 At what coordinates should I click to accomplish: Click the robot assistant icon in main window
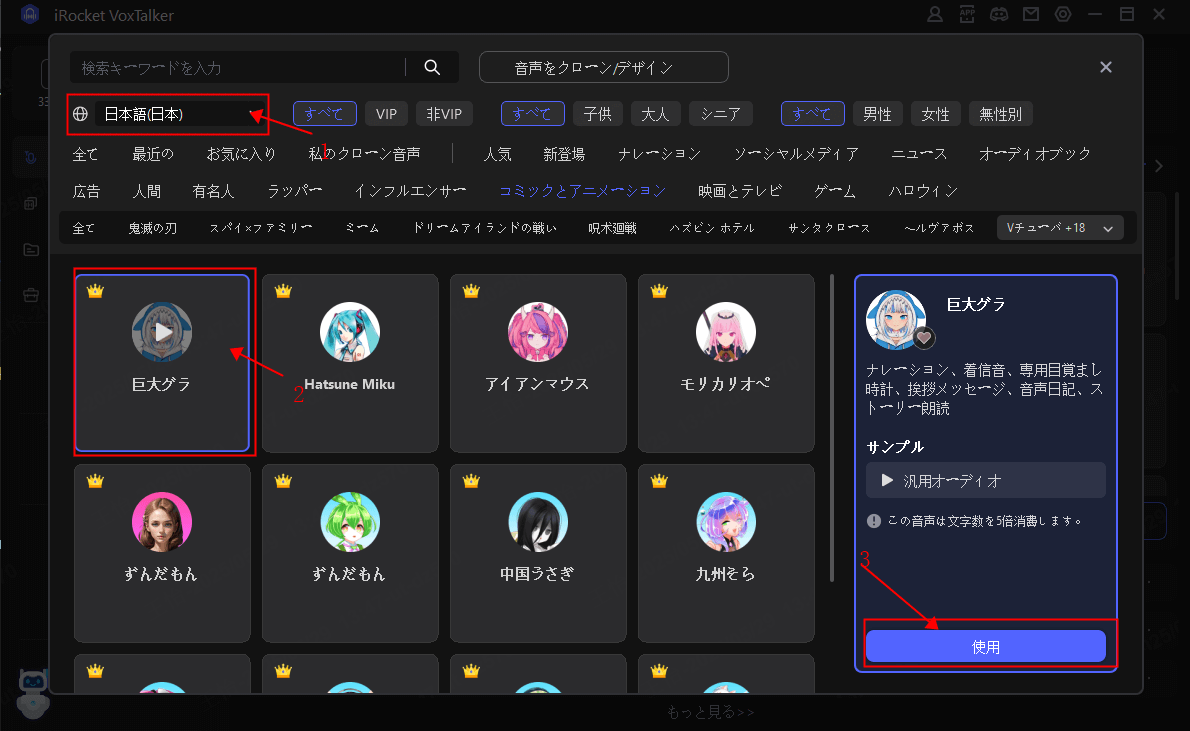pyautogui.click(x=33, y=693)
